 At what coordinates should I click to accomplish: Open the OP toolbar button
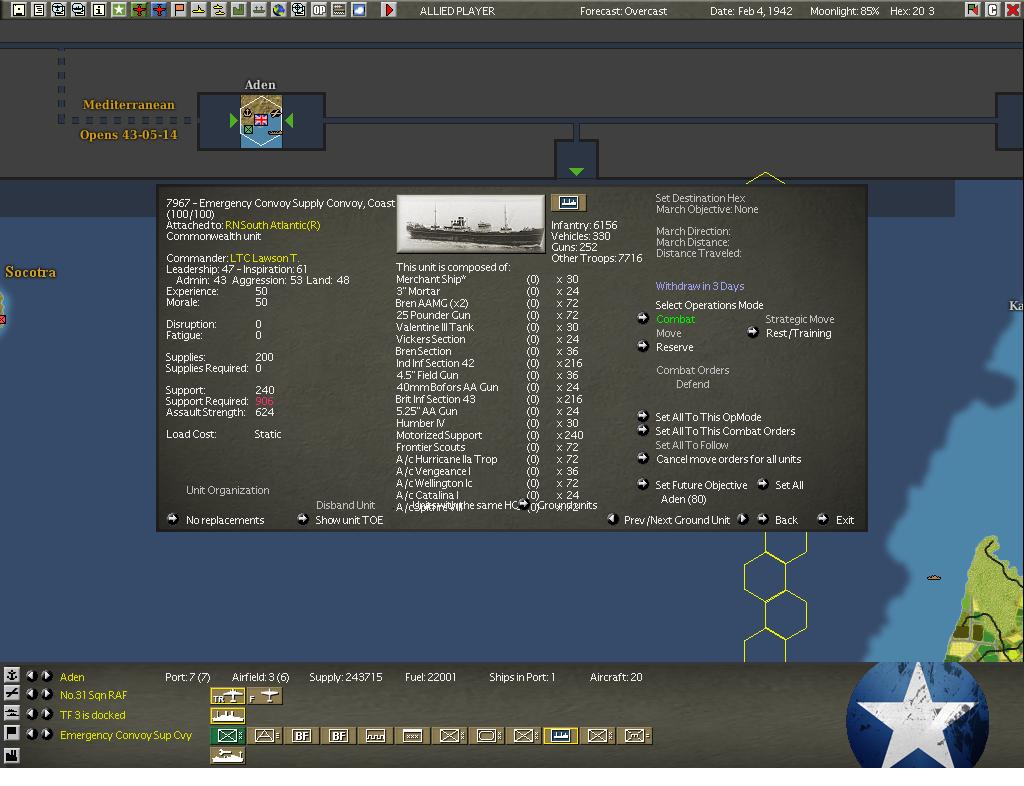[319, 10]
